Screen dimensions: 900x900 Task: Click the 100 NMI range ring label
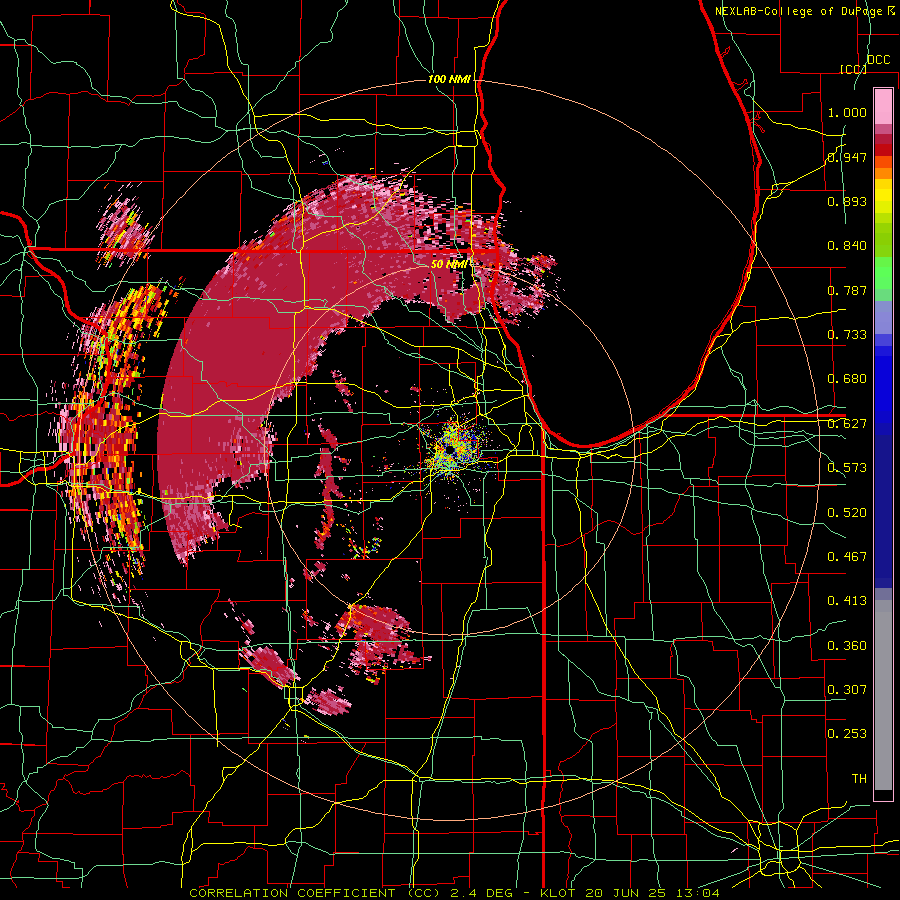449,79
